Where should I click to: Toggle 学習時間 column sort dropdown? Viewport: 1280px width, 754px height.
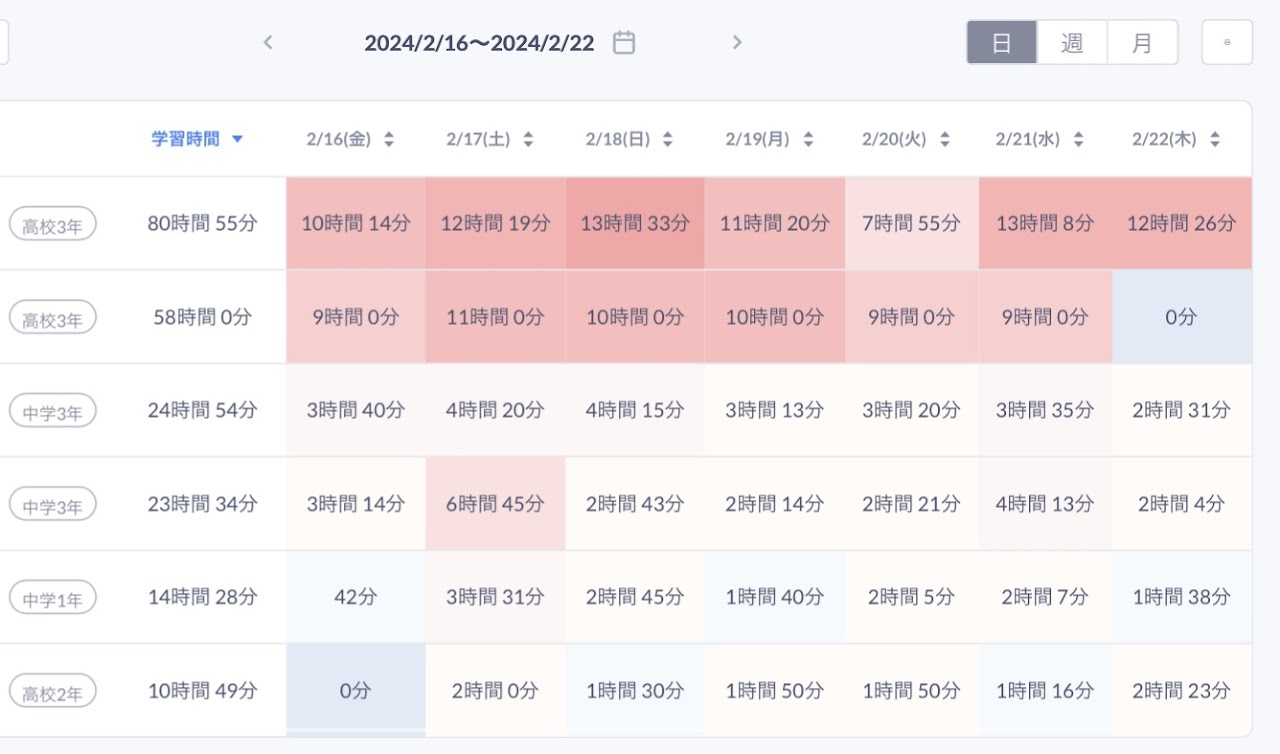(197, 140)
